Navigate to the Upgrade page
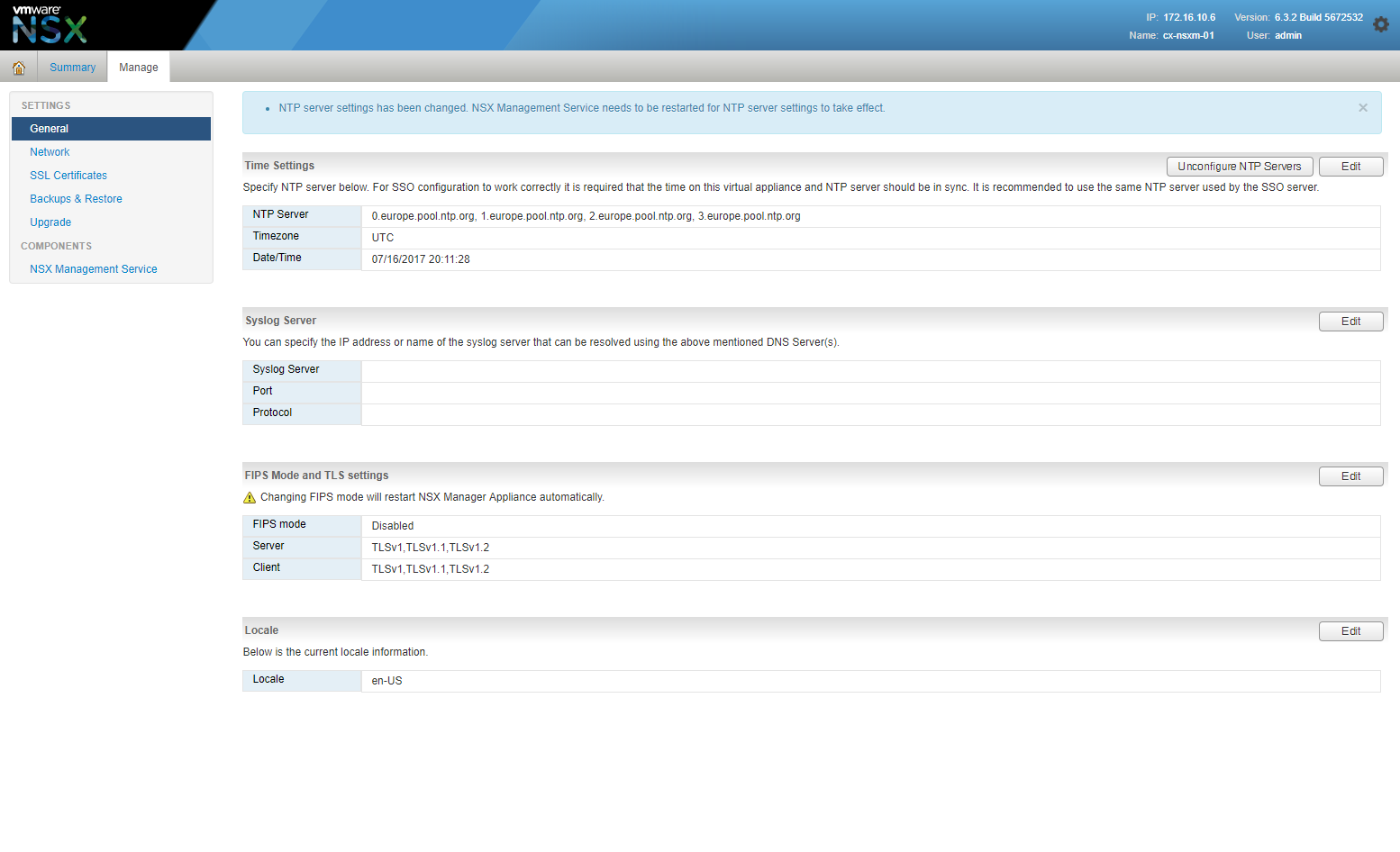This screenshot has height=852, width=1400. 50,222
